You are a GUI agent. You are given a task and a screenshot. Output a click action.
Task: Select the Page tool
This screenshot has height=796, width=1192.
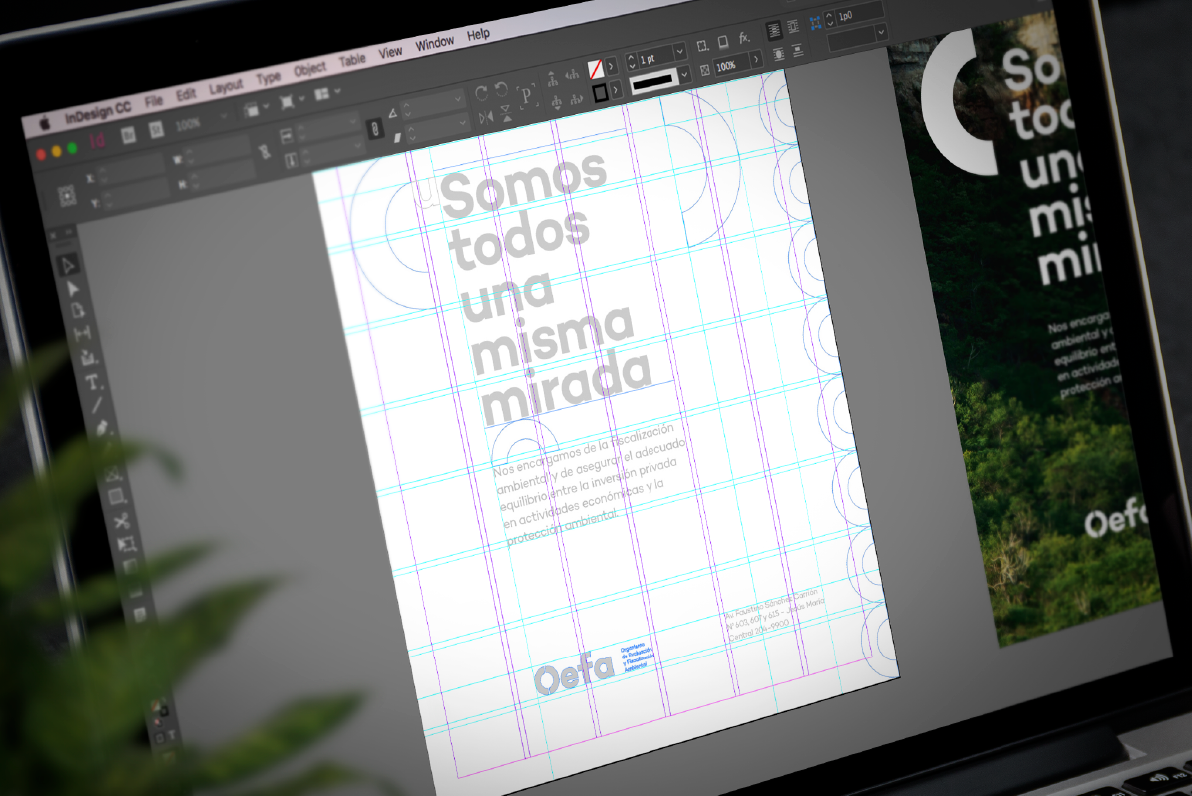[x=78, y=310]
